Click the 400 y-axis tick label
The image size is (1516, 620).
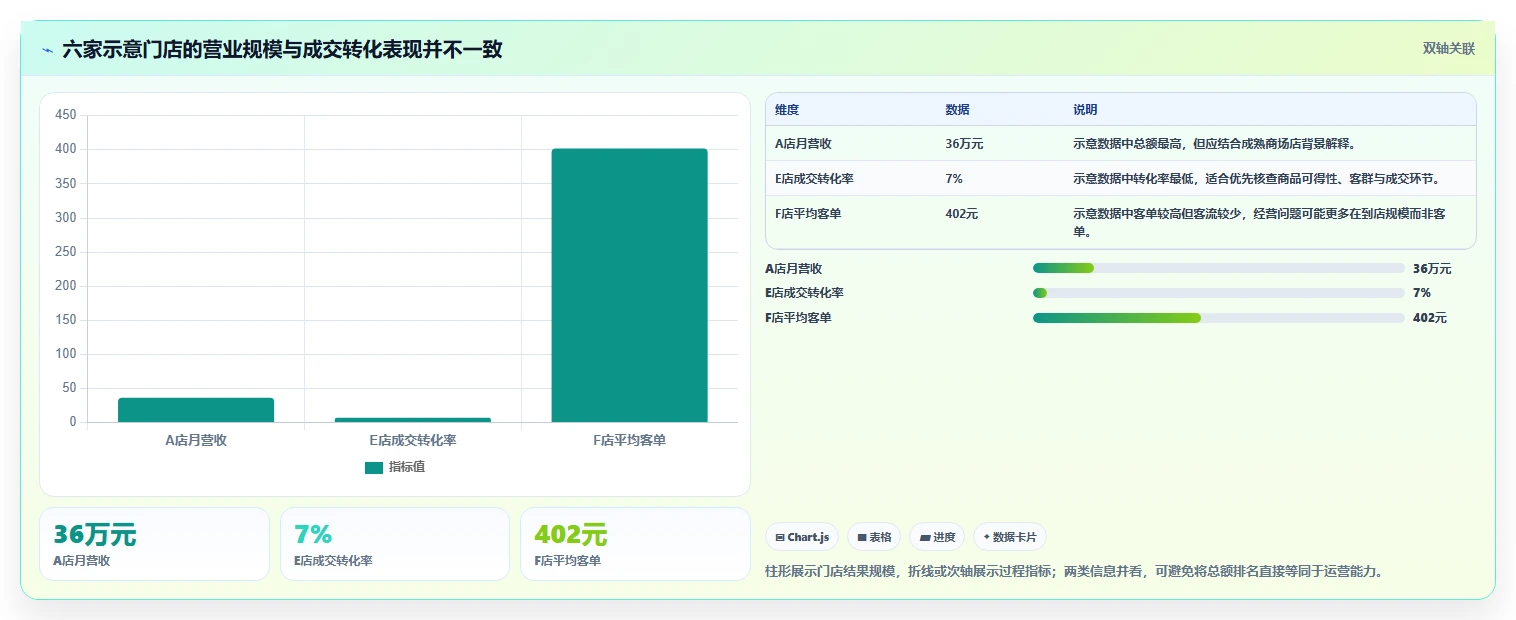click(x=66, y=149)
